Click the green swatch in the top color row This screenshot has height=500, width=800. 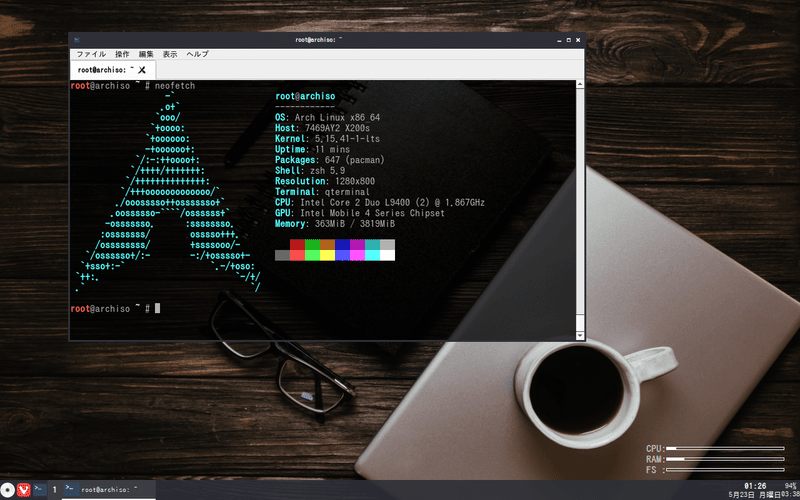tap(312, 244)
